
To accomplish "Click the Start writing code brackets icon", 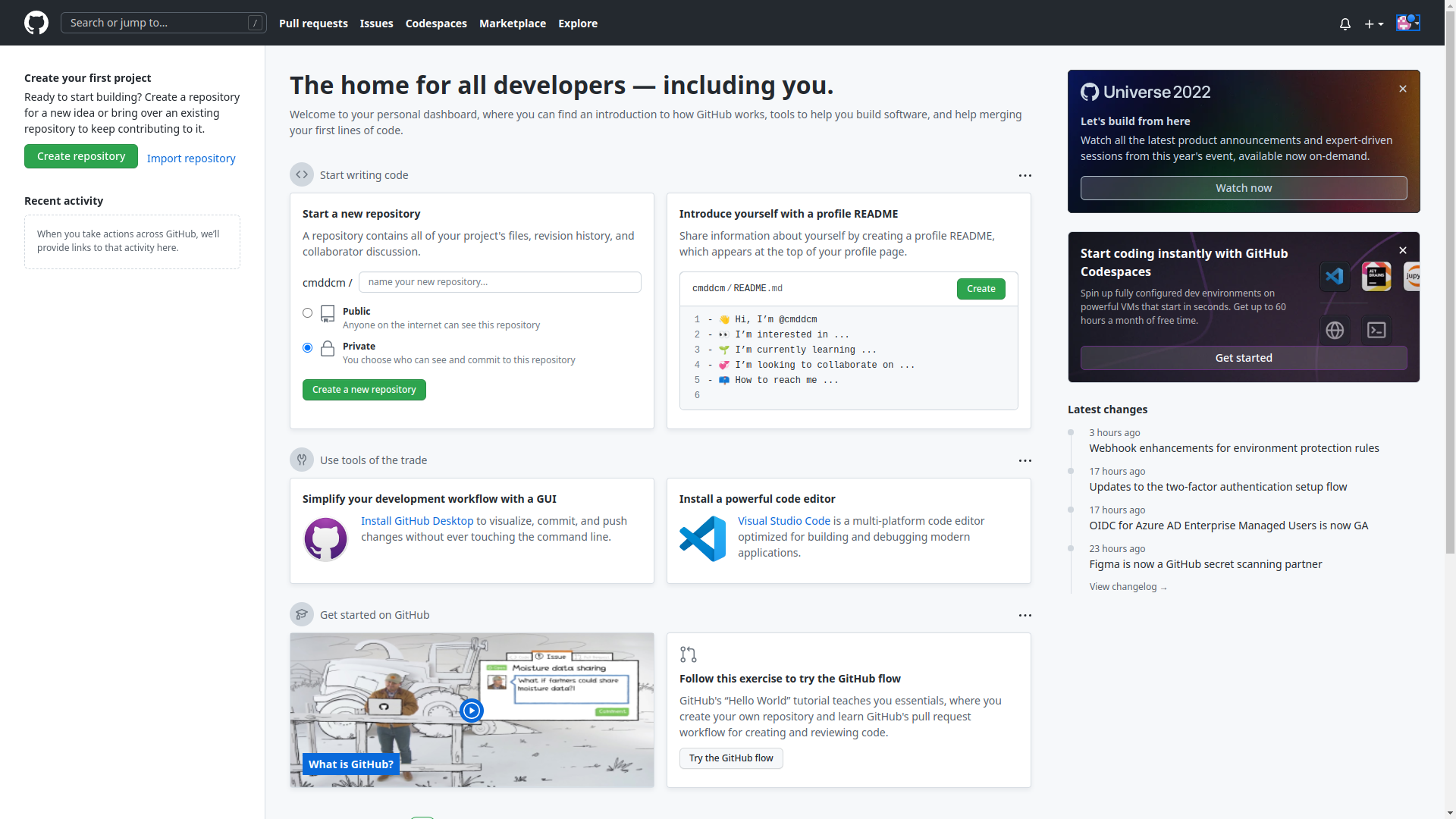I will pos(302,174).
